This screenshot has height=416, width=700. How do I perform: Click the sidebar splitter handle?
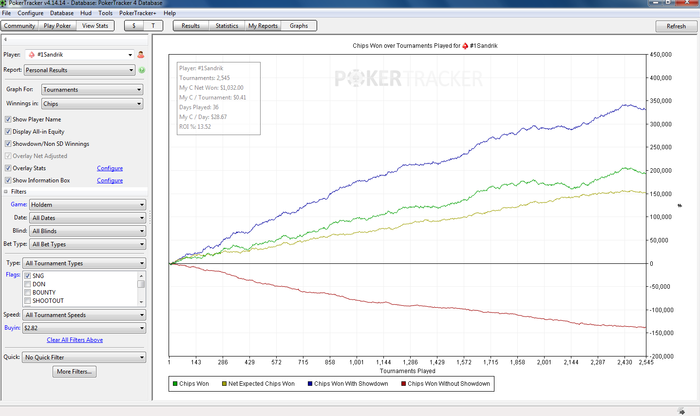click(150, 217)
